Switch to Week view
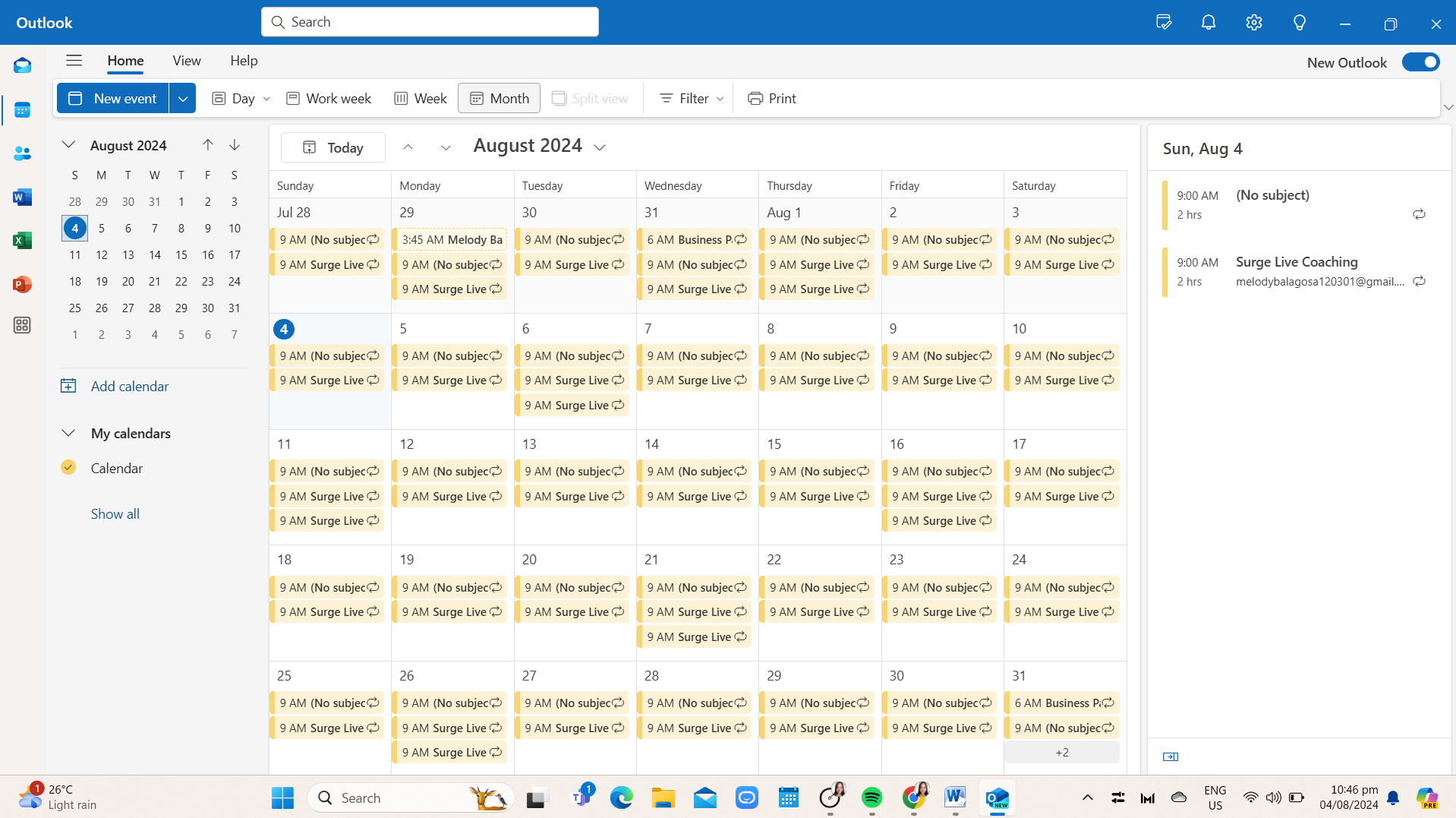This screenshot has height=818, width=1456. 421,99
